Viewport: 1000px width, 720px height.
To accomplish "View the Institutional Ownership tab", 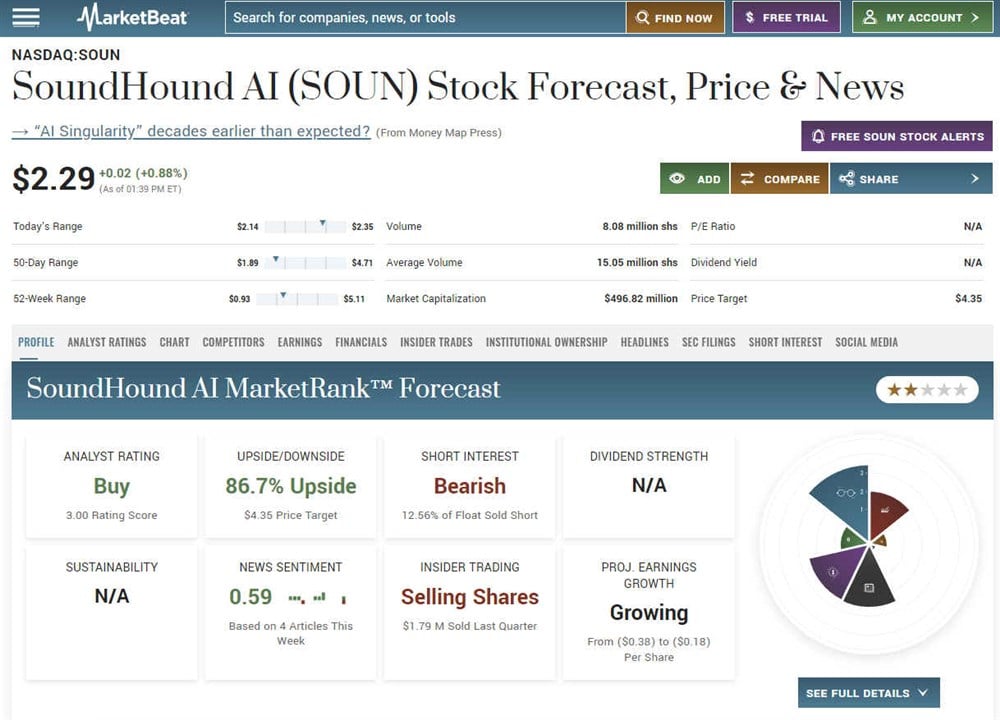I will click(x=547, y=342).
